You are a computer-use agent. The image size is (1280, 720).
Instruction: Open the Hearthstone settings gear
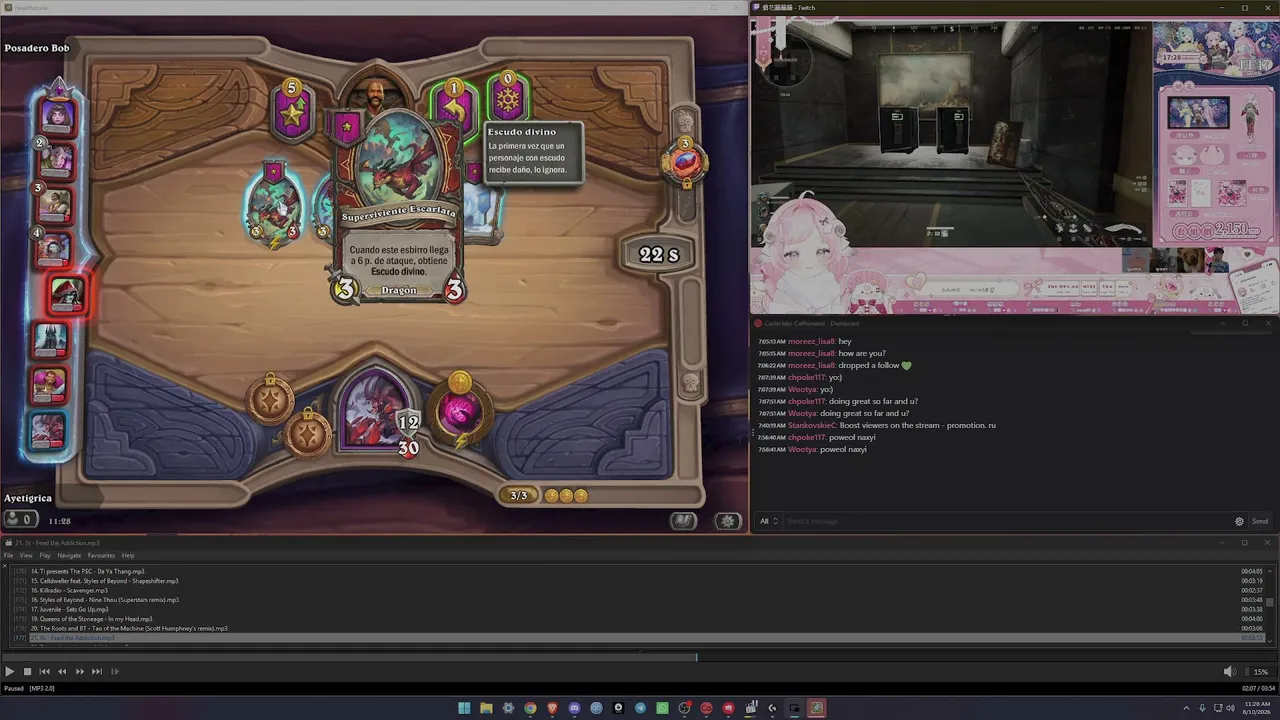pos(728,521)
